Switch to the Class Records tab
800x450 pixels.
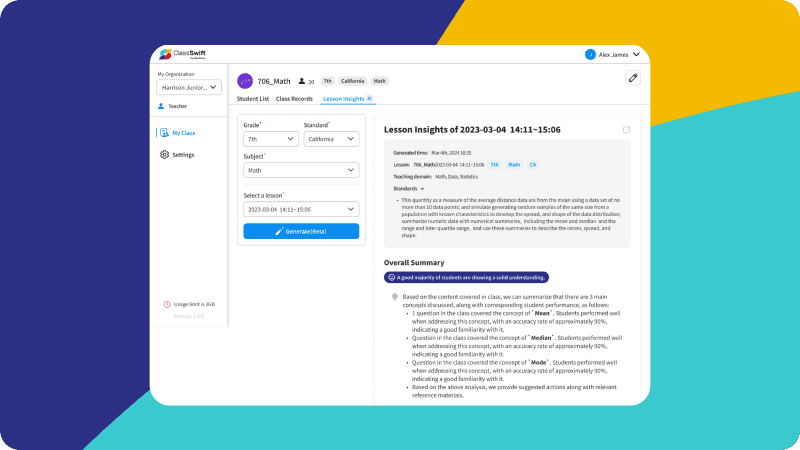pyautogui.click(x=294, y=98)
